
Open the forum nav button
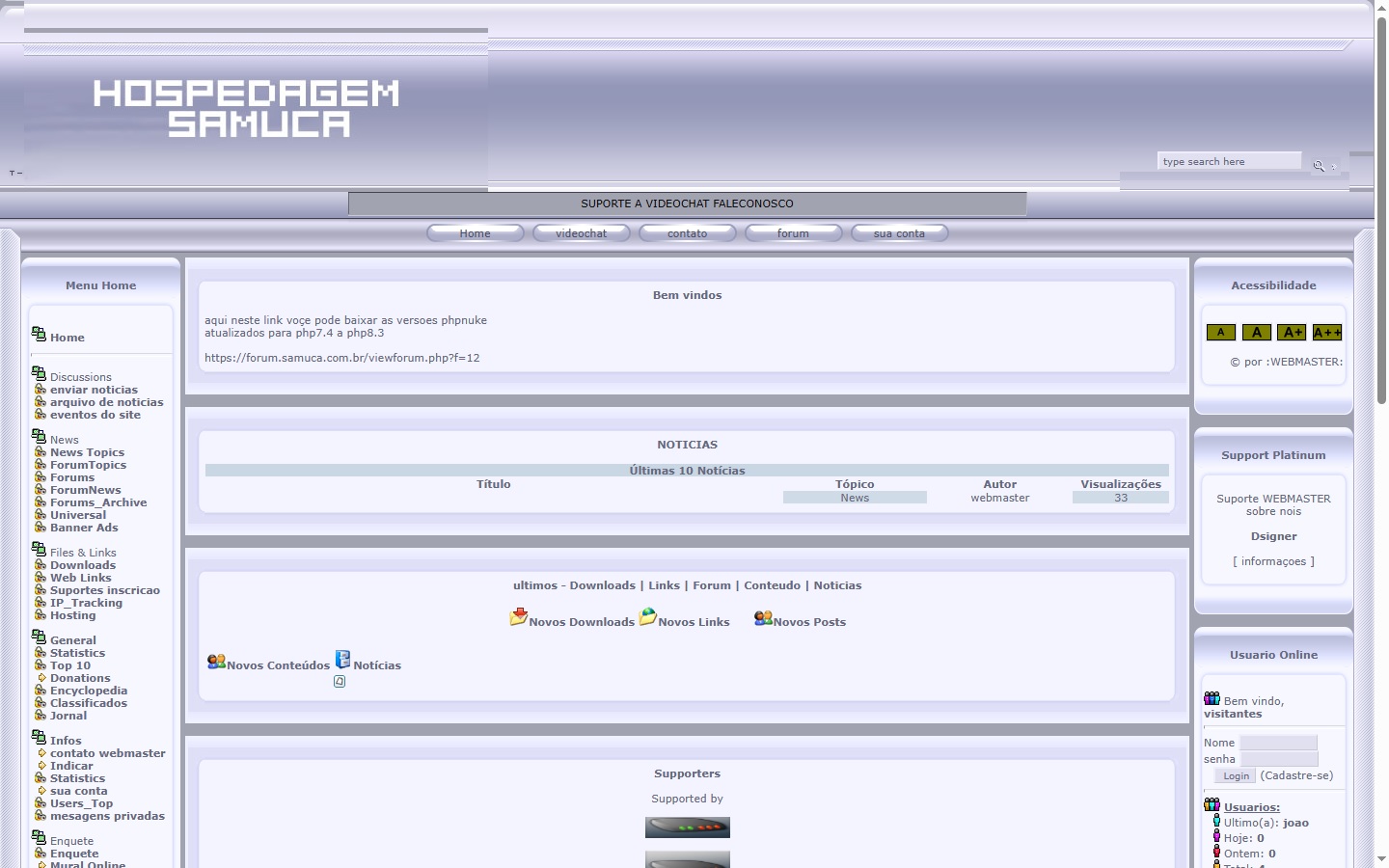click(794, 233)
